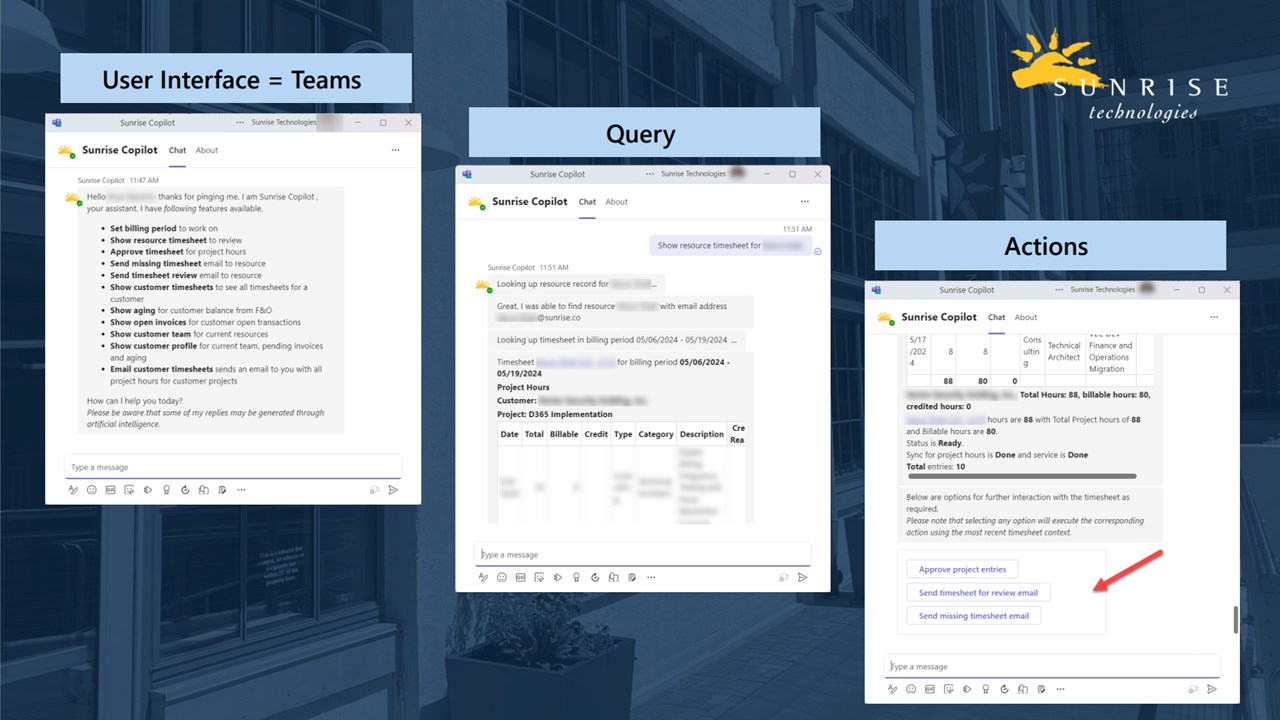Viewport: 1280px width, 720px height.
Task: Open Format options in left Teams window
Action: 73,490
